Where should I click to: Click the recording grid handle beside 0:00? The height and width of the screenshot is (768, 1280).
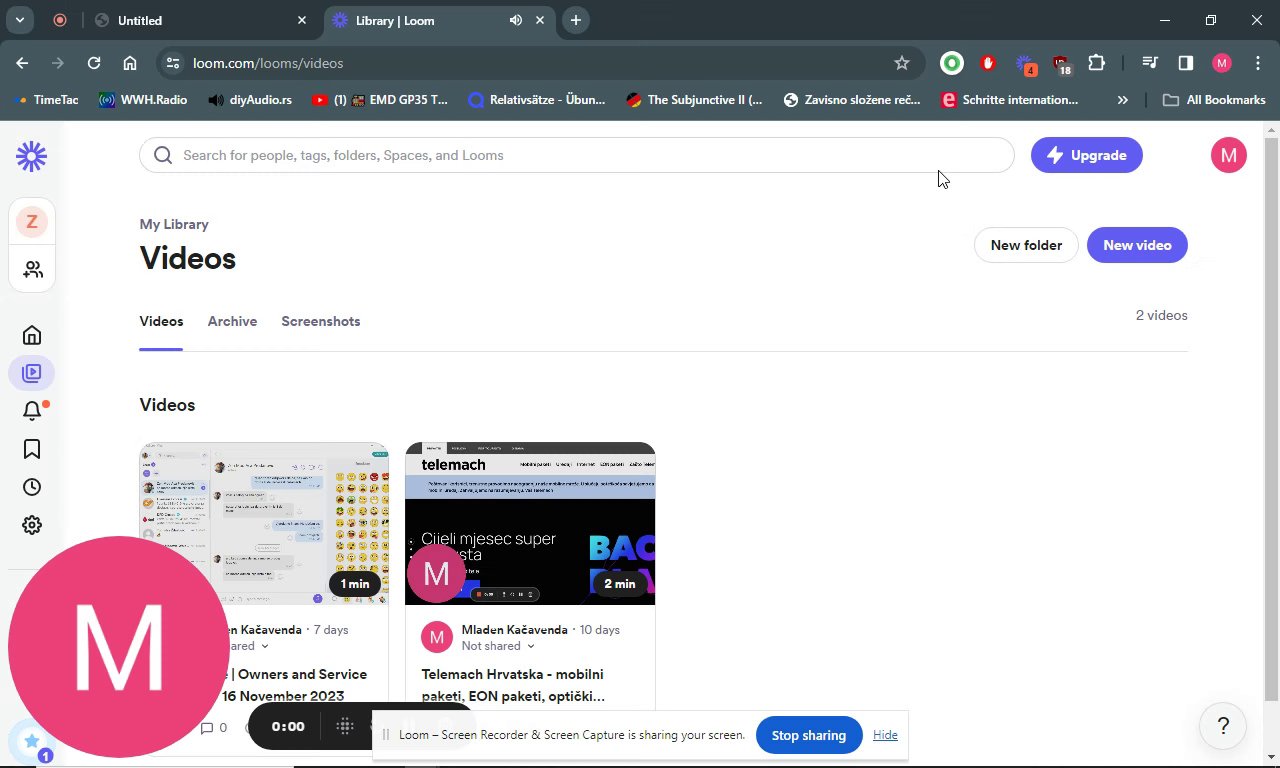[x=345, y=726]
